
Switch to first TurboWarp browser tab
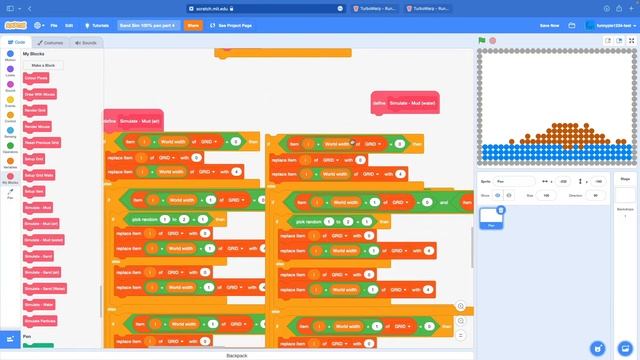click(x=375, y=8)
